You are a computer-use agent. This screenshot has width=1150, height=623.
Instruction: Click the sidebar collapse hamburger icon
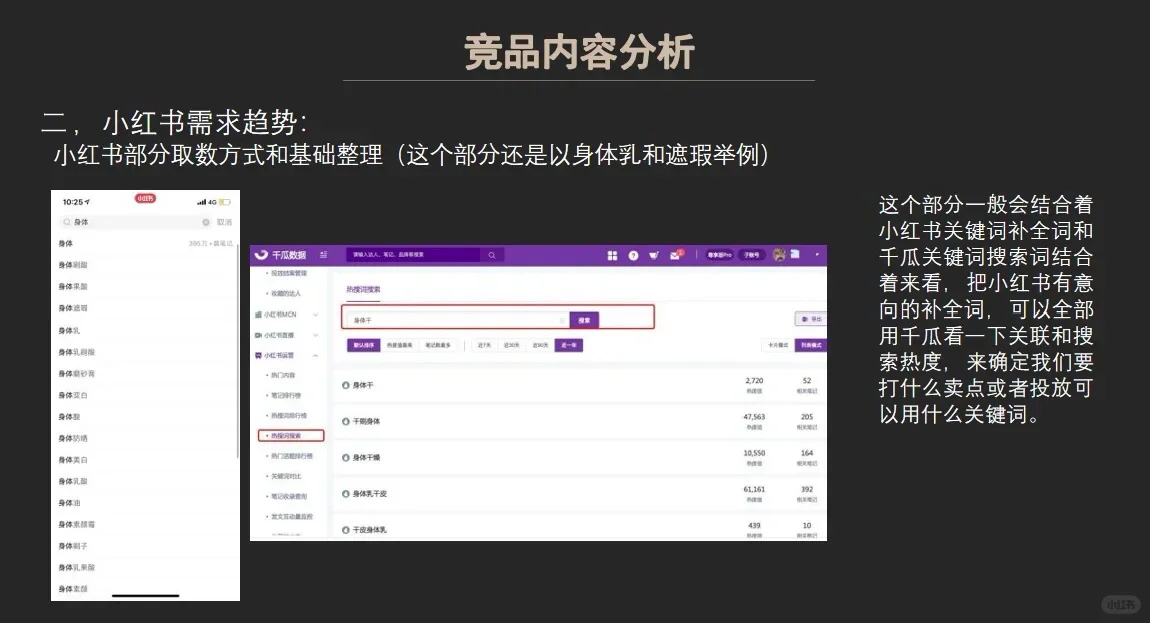point(322,255)
